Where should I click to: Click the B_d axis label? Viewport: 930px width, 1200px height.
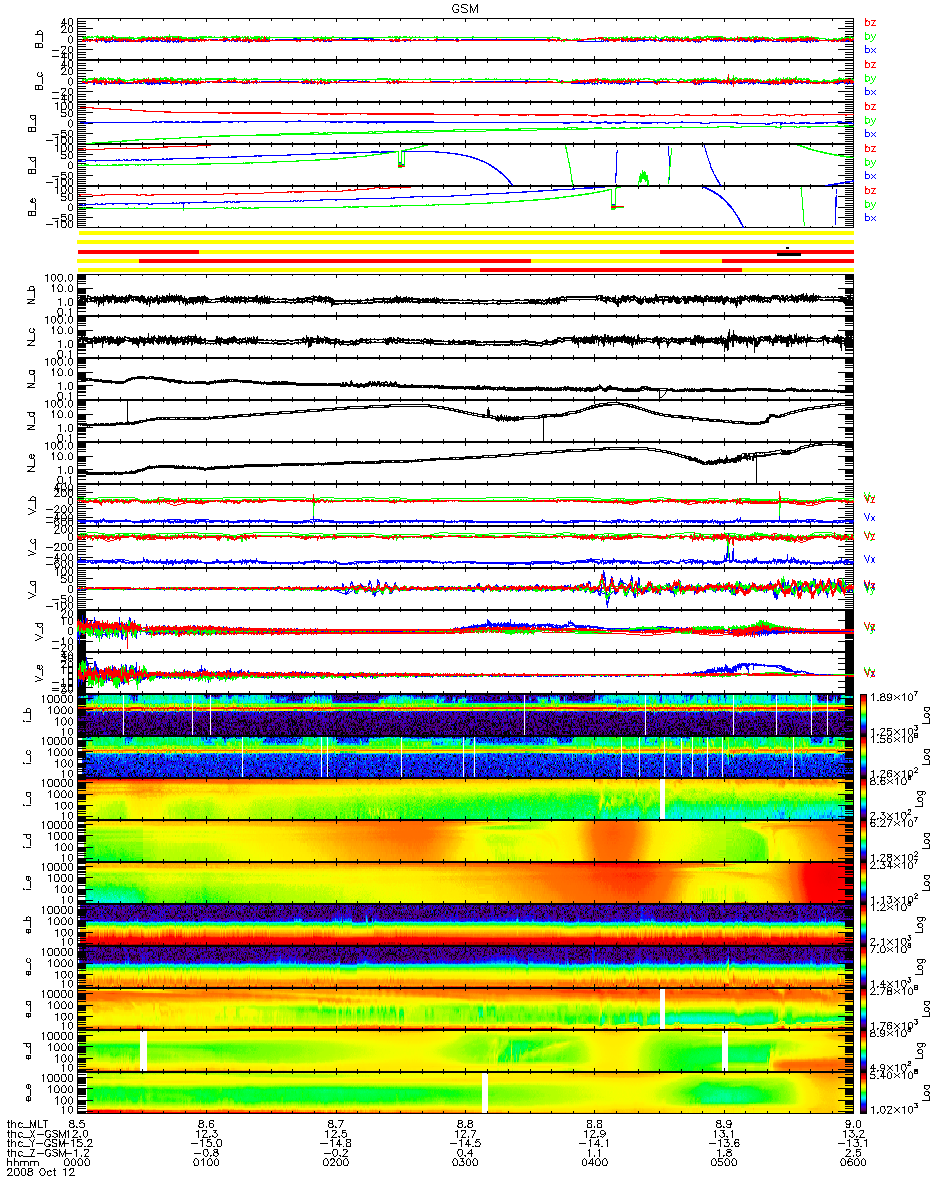[32, 166]
